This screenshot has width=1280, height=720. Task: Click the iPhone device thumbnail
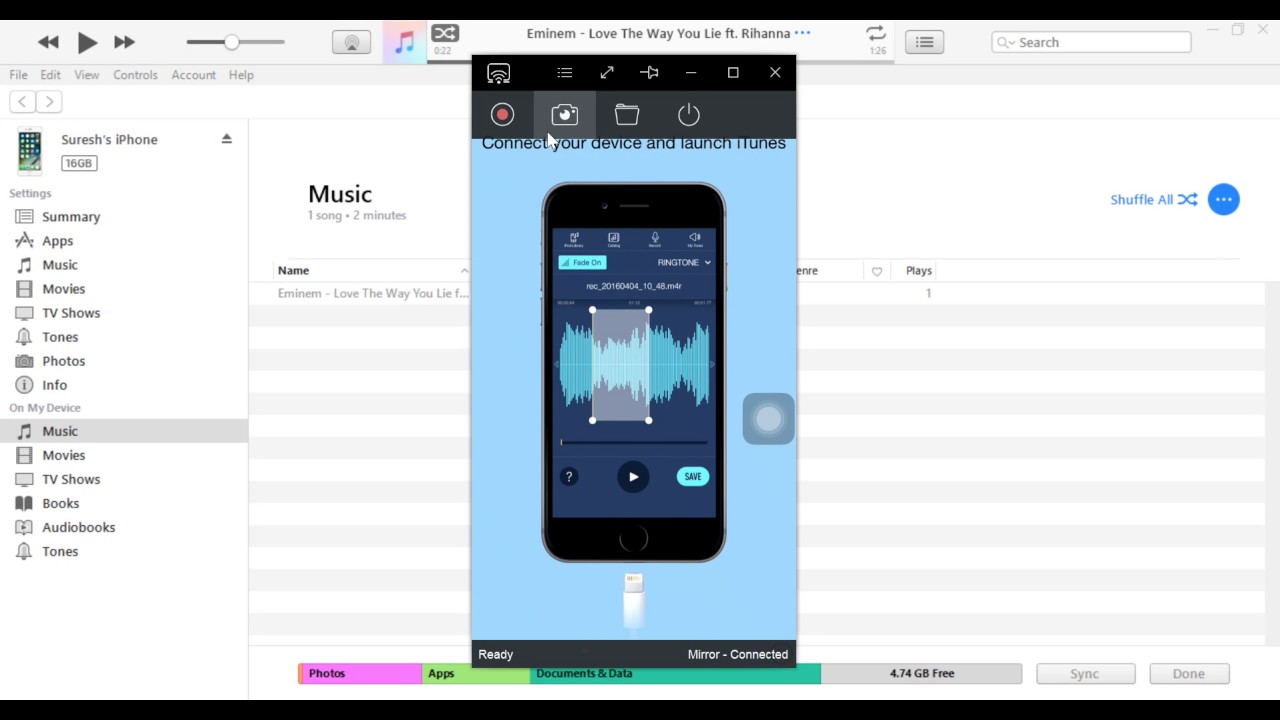tap(30, 152)
